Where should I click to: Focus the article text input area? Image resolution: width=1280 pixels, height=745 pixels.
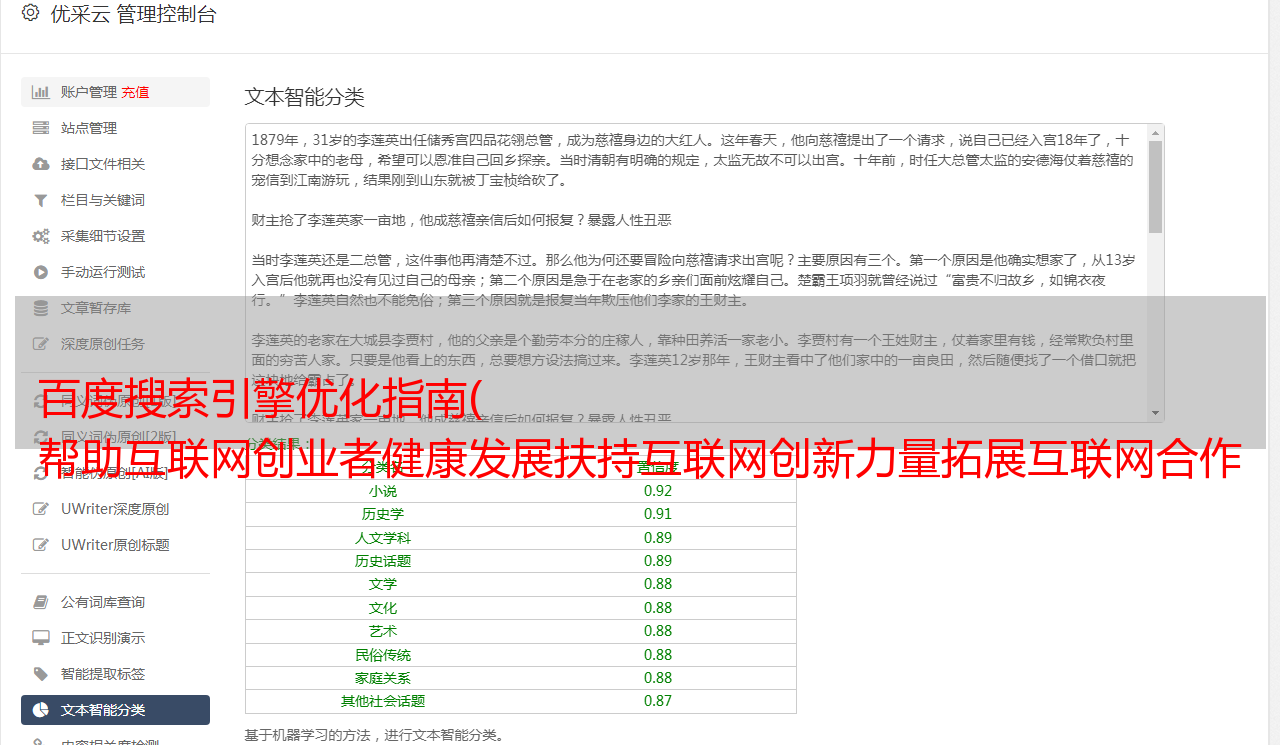[696, 273]
